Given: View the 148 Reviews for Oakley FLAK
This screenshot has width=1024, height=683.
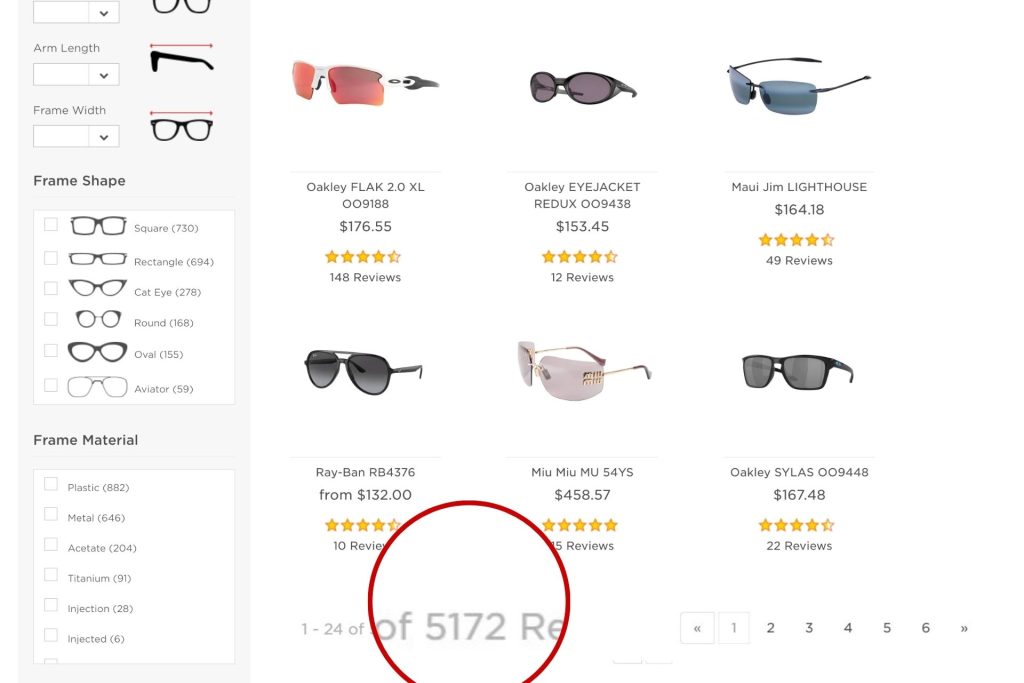Looking at the screenshot, I should coord(365,277).
